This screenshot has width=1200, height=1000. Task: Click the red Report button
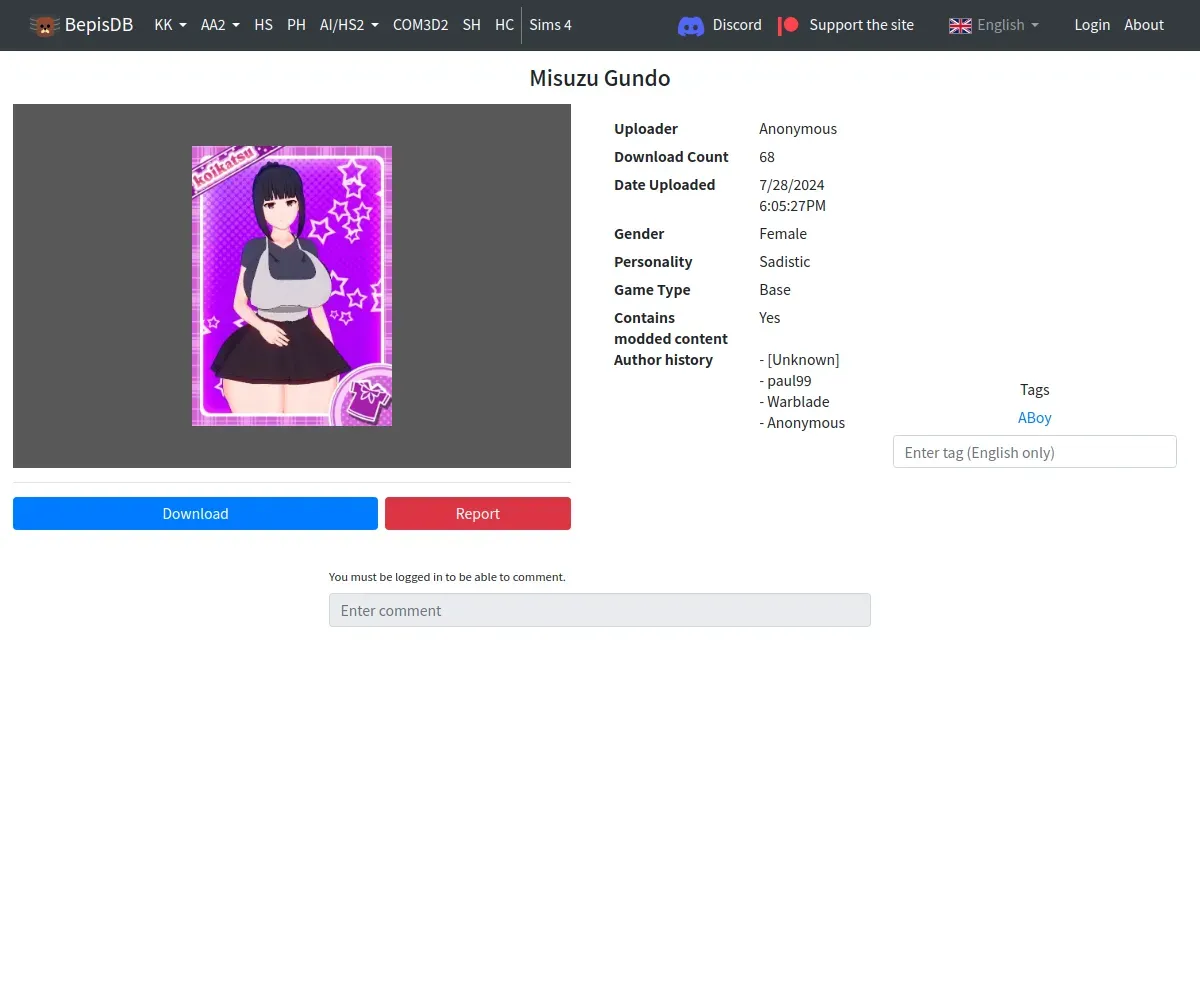(x=478, y=513)
